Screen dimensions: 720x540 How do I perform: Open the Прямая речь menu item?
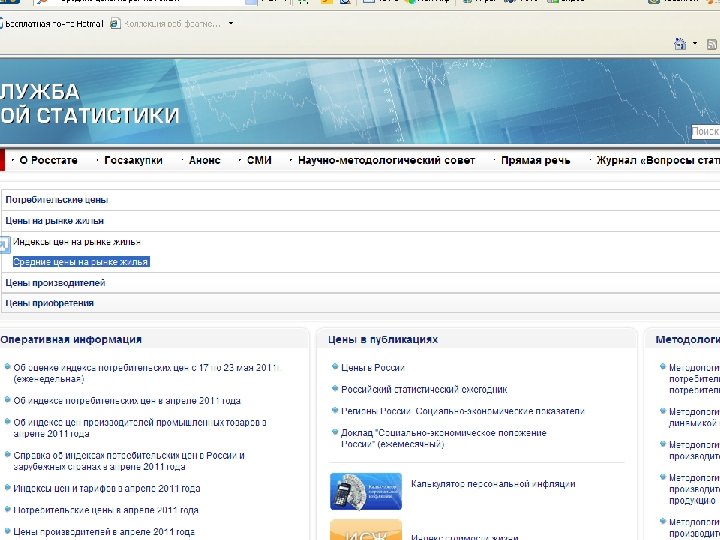pyautogui.click(x=536, y=160)
